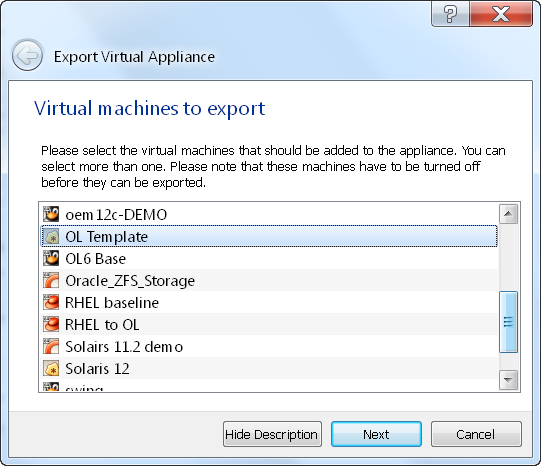Click the OL Template VM icon

click(51, 236)
